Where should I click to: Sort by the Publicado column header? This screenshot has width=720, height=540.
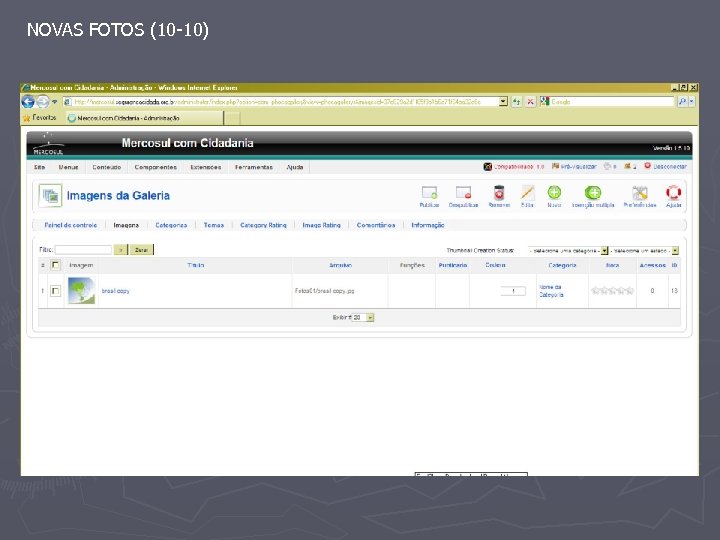[452, 265]
